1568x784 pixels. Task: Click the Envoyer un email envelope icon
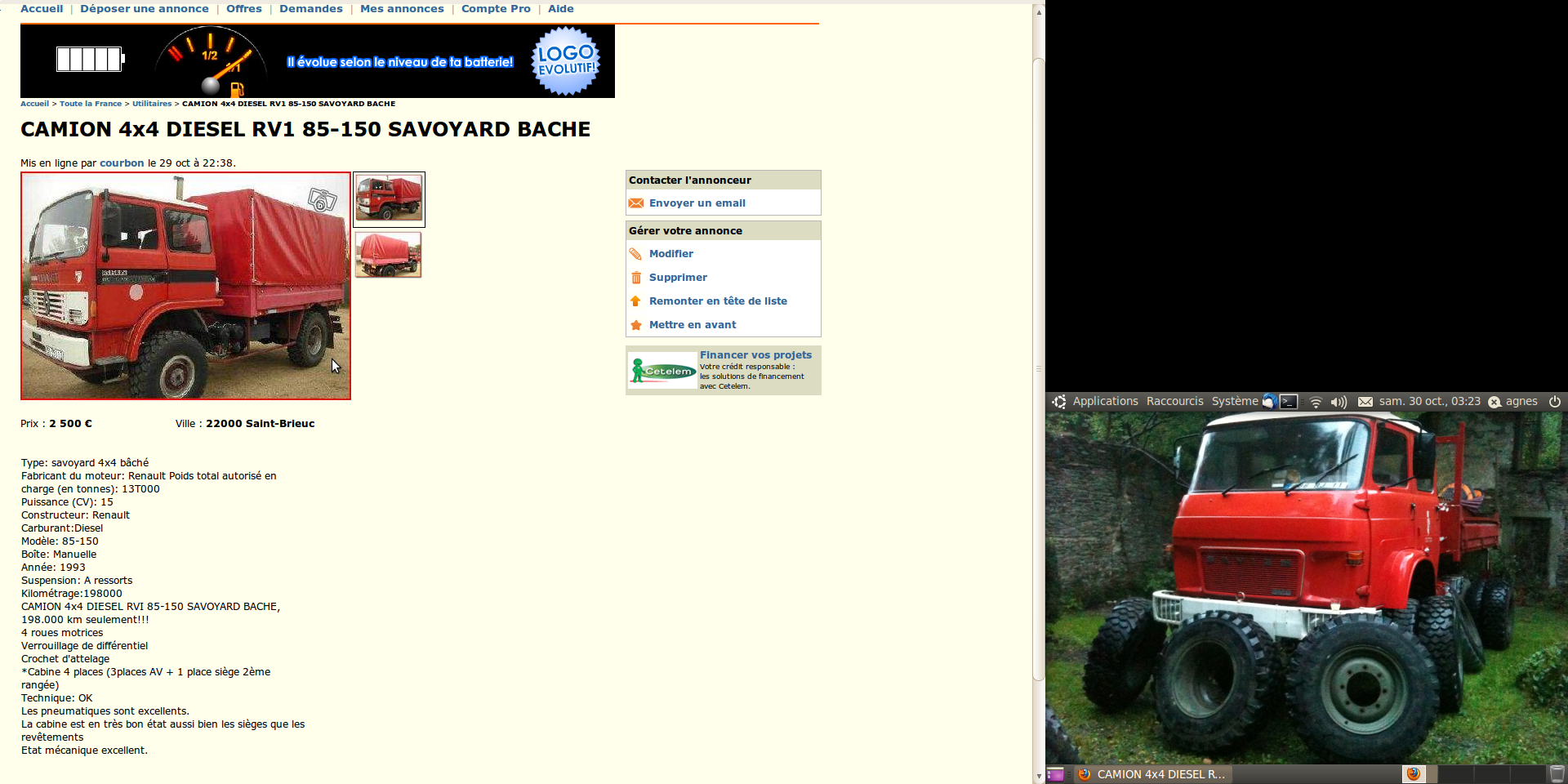(x=636, y=203)
